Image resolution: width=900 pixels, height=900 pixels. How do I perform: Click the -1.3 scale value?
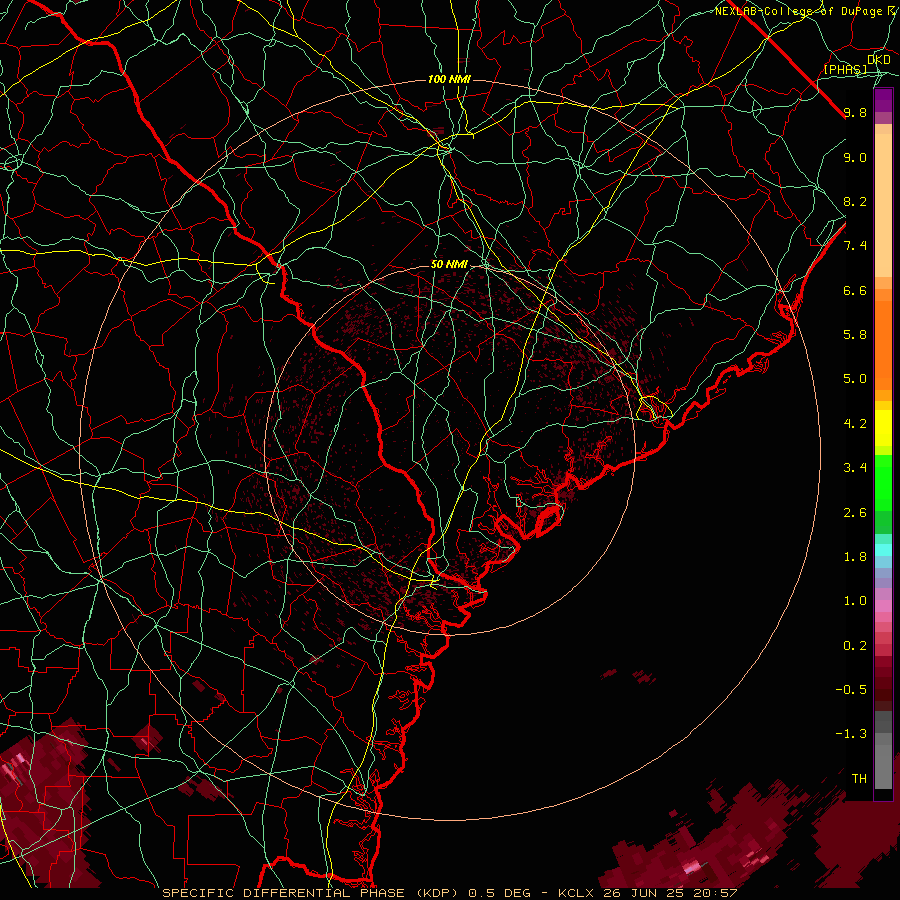[x=851, y=734]
